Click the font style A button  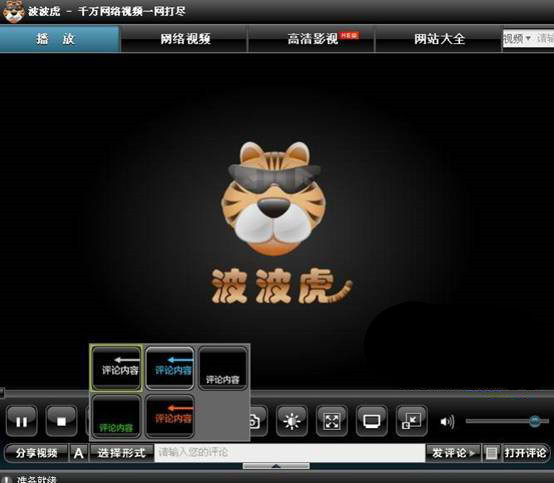(x=78, y=453)
